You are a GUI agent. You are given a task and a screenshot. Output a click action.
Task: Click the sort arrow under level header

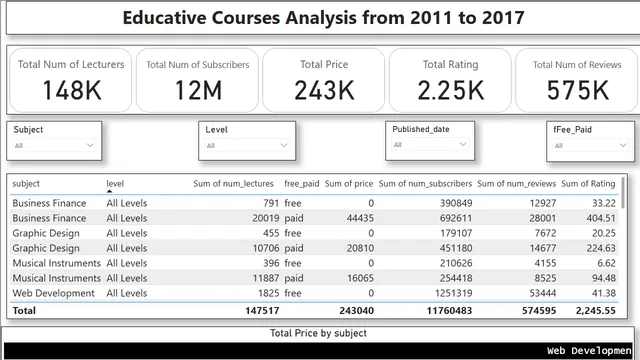[x=109, y=191]
